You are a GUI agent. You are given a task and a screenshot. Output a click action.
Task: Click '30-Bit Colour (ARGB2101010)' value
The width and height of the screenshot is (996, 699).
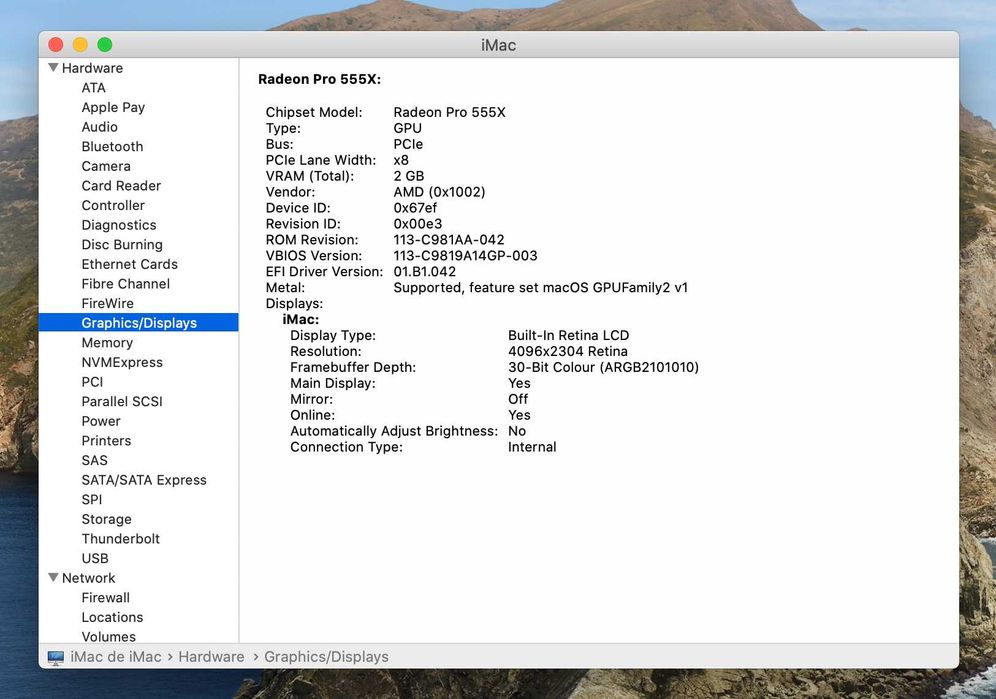click(x=603, y=367)
